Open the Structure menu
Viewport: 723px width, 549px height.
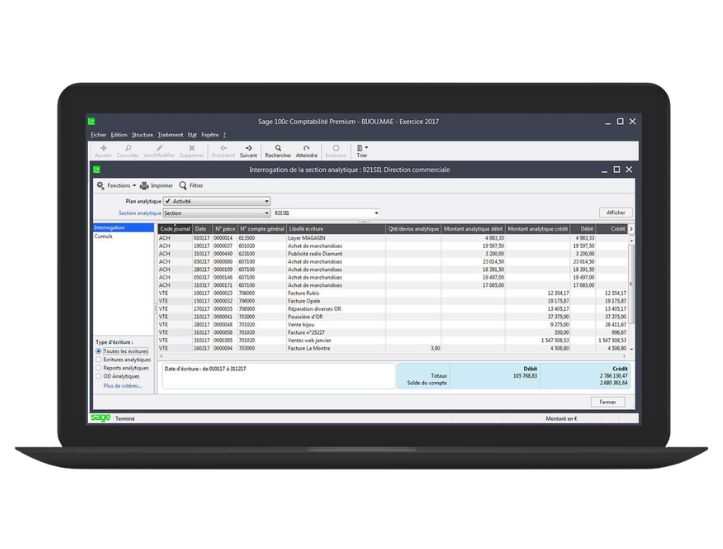(x=142, y=135)
